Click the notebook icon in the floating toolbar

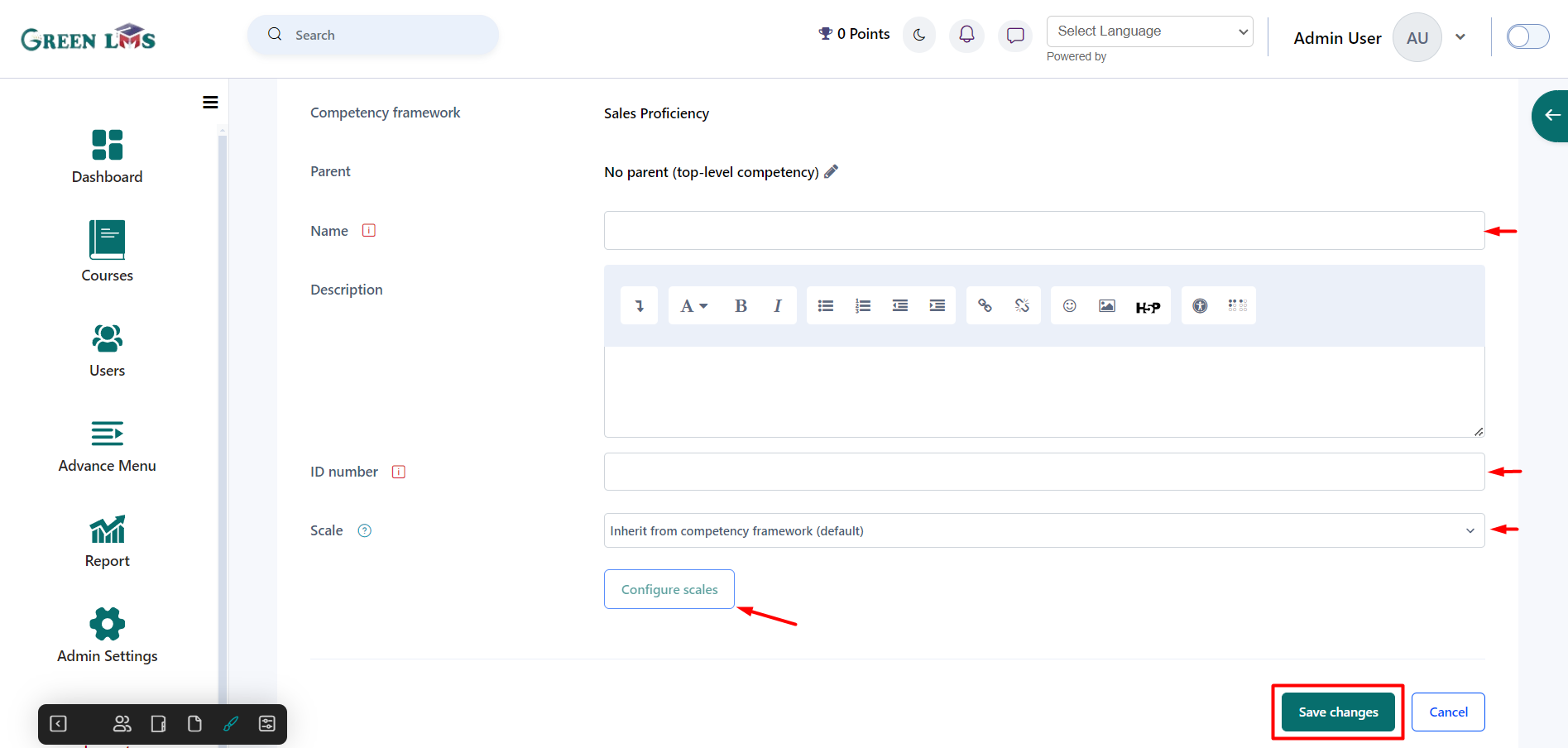159,724
